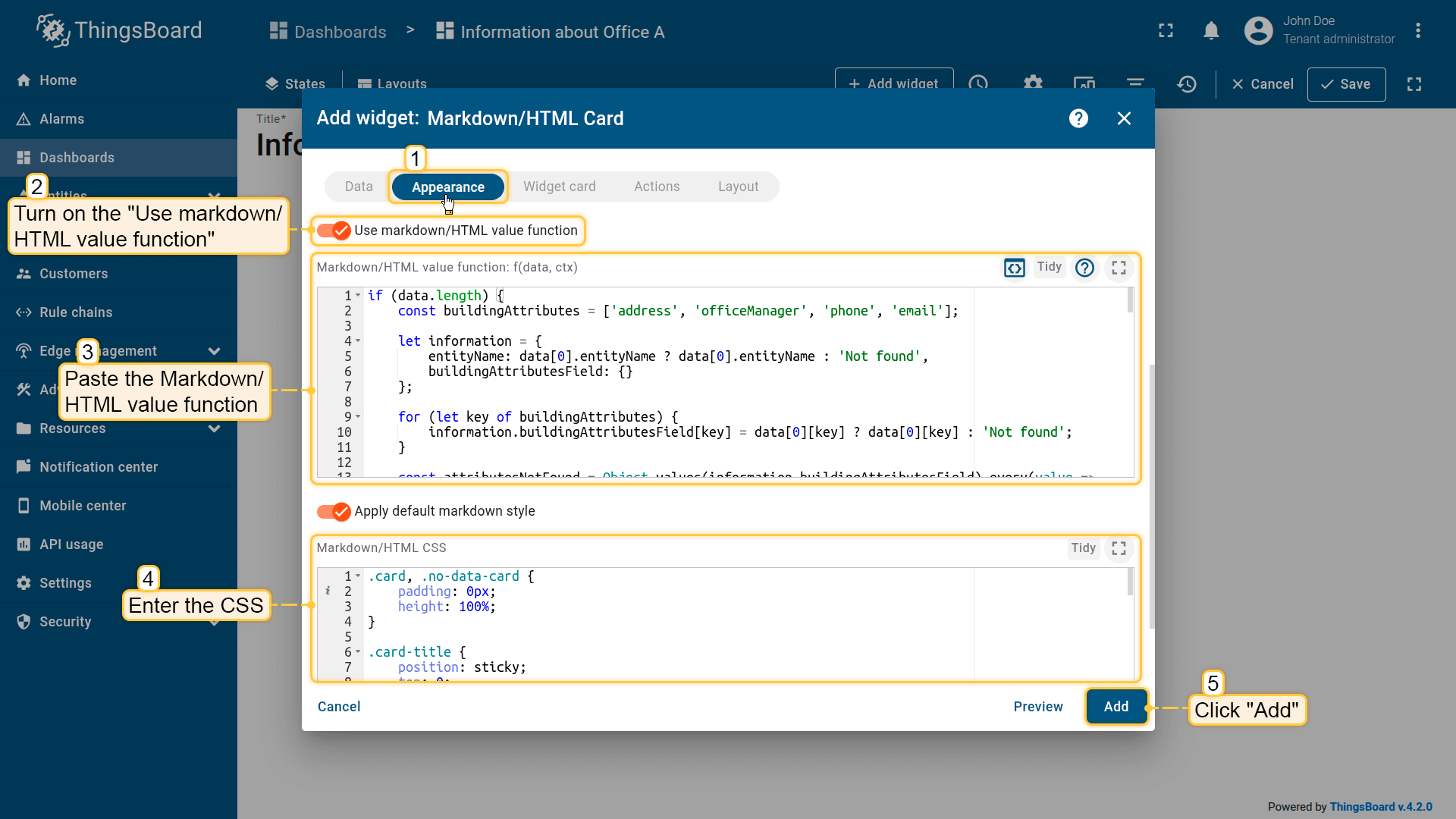The width and height of the screenshot is (1456, 819).
Task: Click the Preview button
Action: [1037, 707]
